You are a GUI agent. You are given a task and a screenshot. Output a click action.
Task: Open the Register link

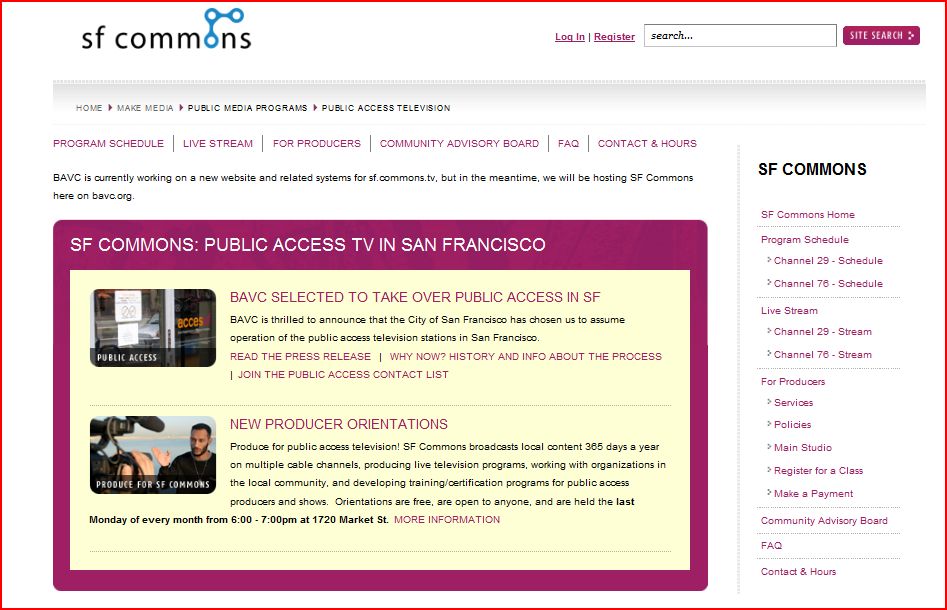(614, 37)
